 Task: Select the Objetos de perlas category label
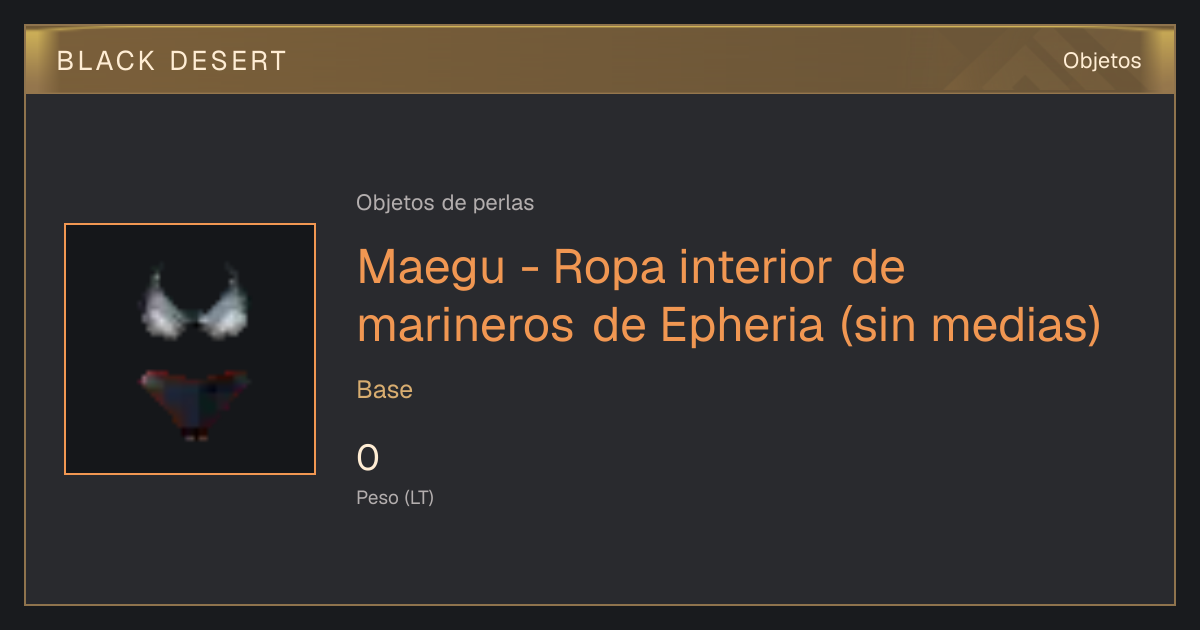[x=445, y=203]
